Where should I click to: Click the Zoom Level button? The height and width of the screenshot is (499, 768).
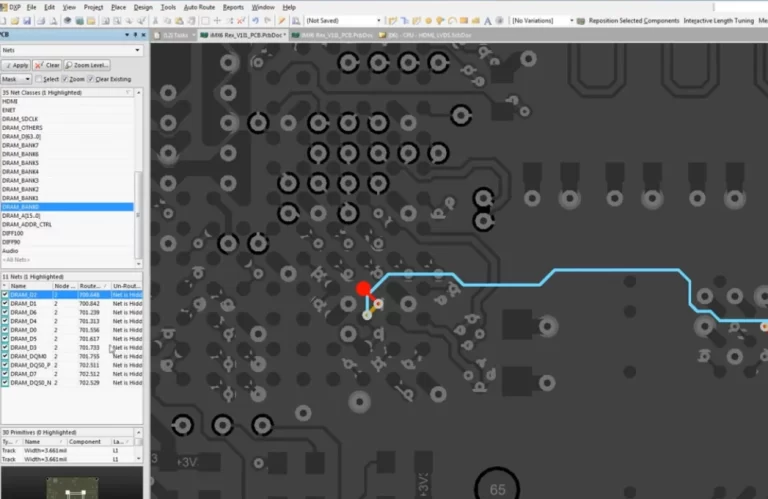(87, 65)
